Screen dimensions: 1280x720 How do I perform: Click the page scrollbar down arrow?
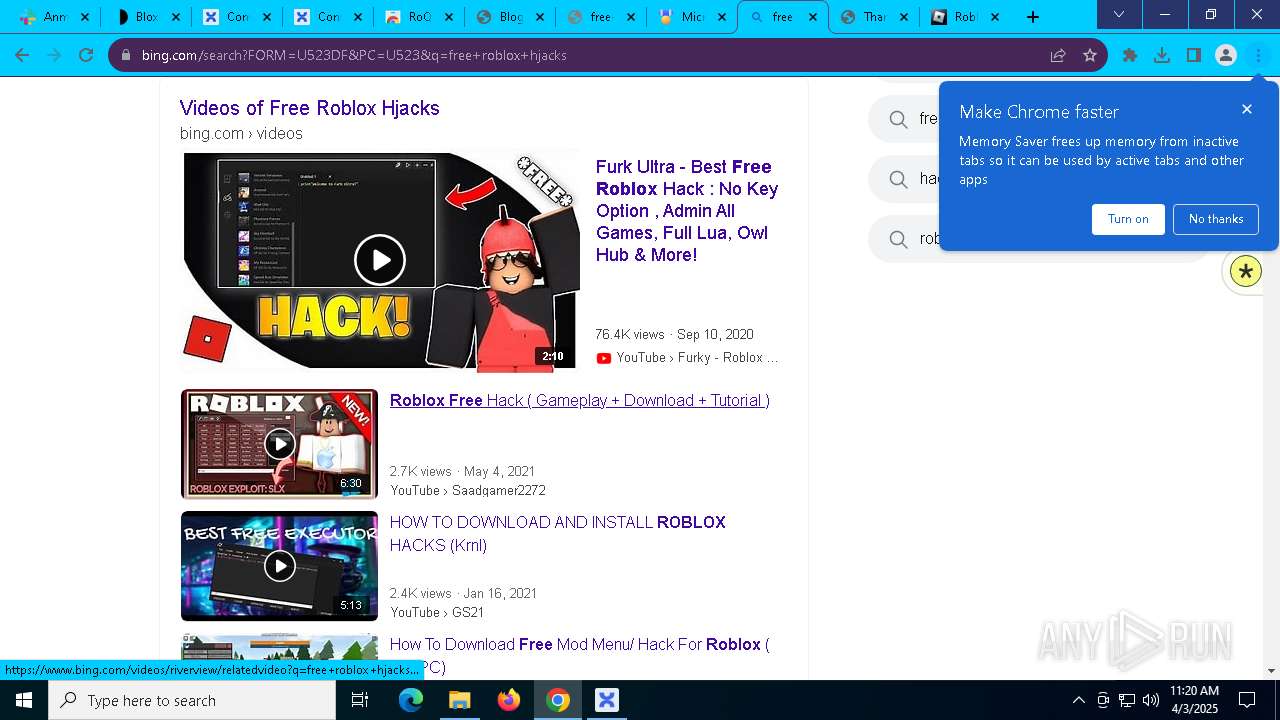coord(1272,671)
